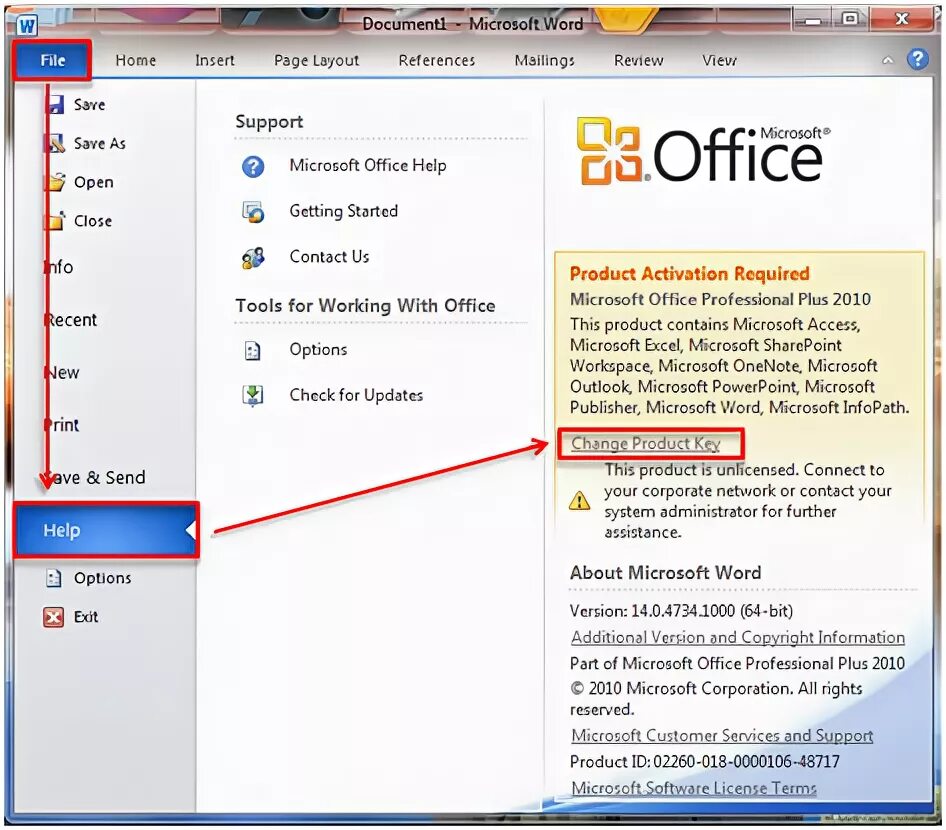Click Check for Updates
The width and height of the screenshot is (946, 830).
pyautogui.click(x=356, y=395)
